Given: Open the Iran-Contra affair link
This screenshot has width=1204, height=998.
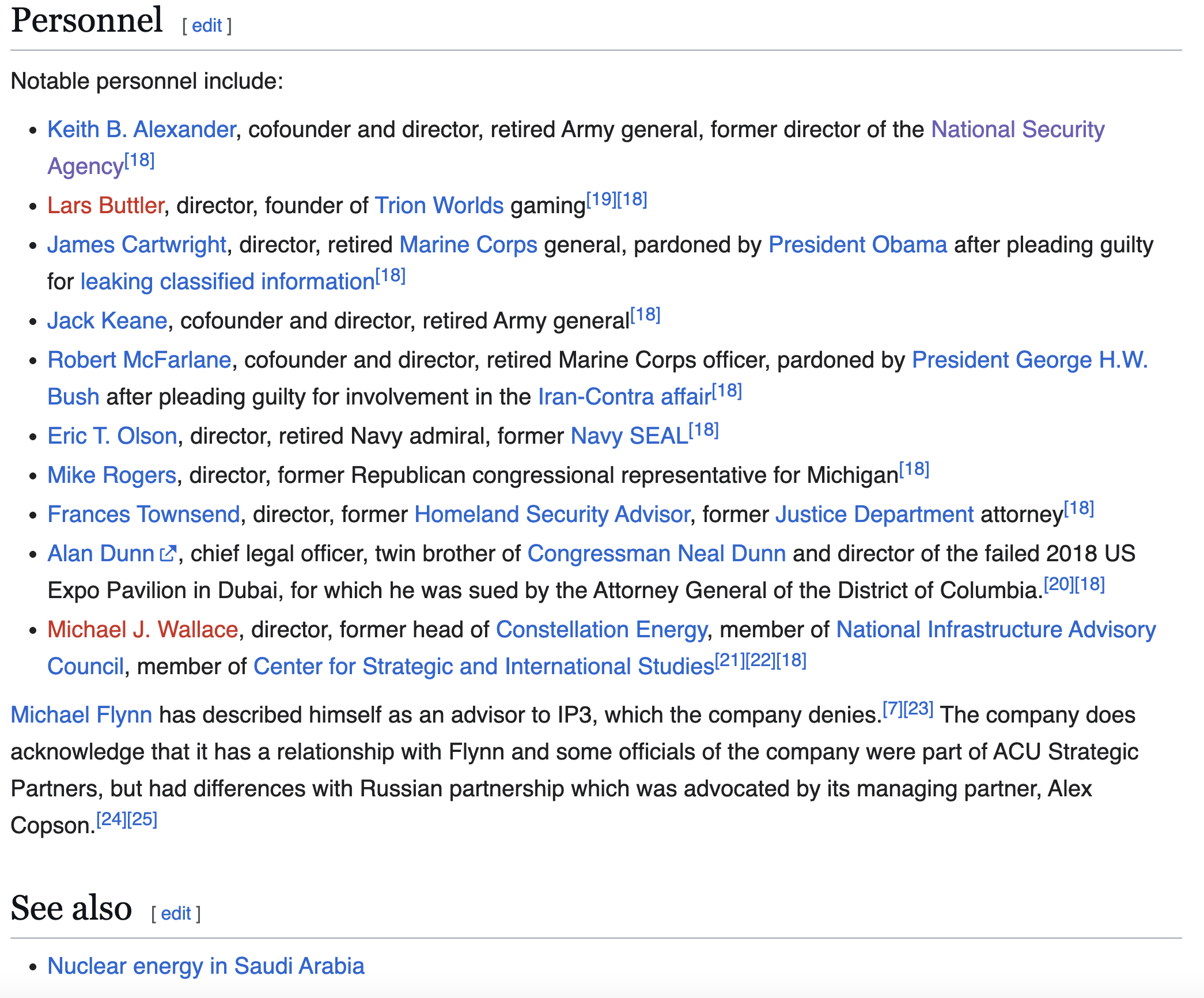Looking at the screenshot, I should click(624, 397).
